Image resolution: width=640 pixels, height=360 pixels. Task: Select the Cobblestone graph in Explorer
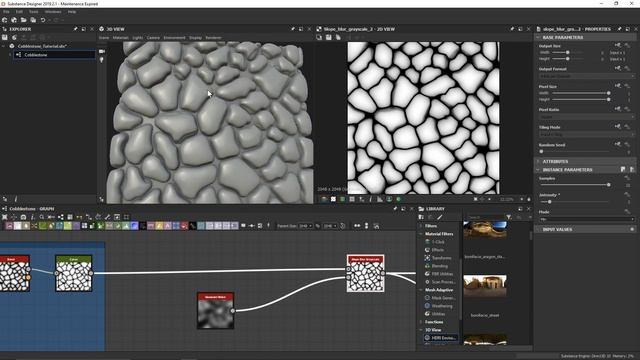55,55
